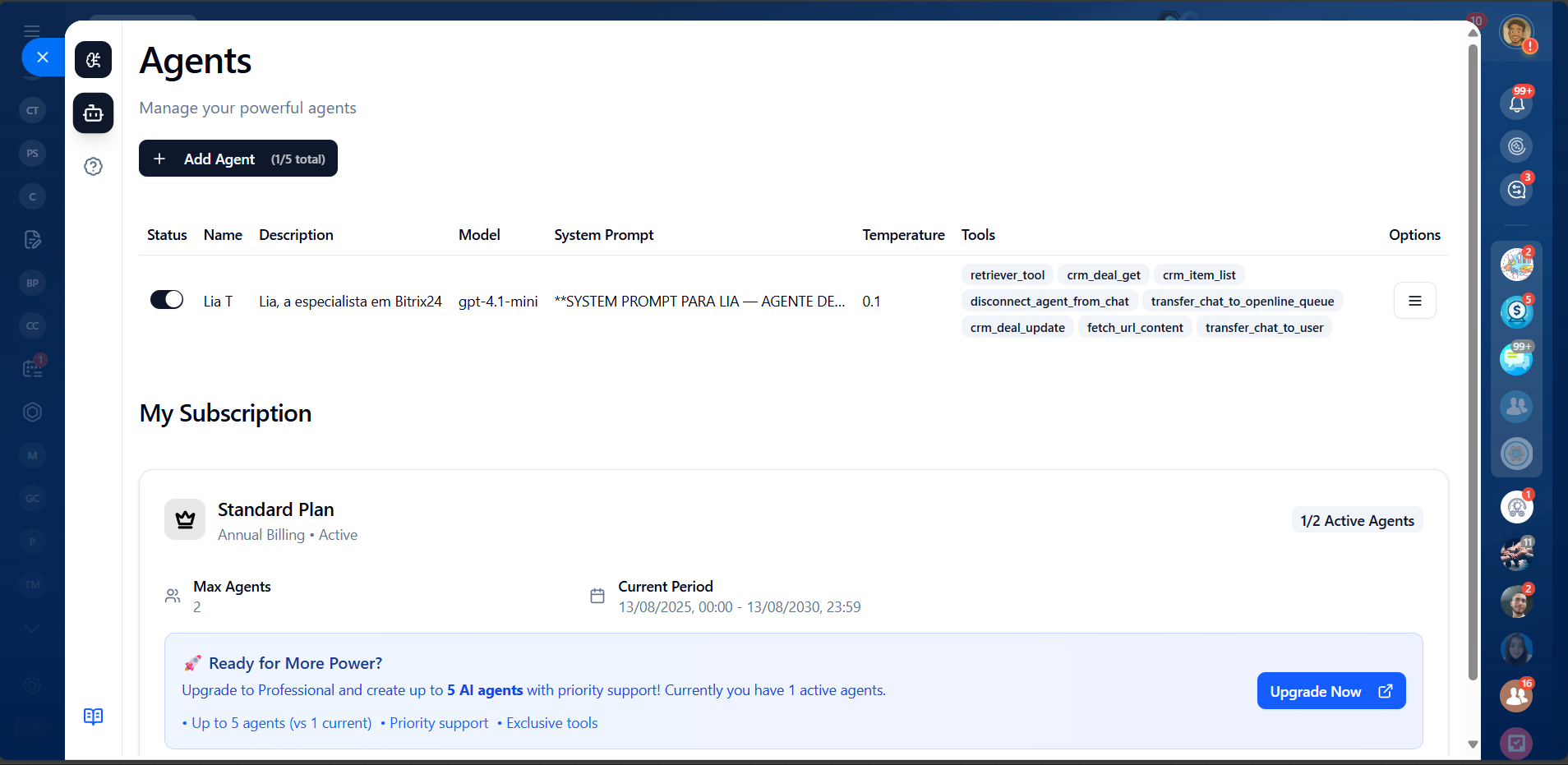Click the scrollbar up arrow
1568x765 pixels.
click(x=1473, y=33)
